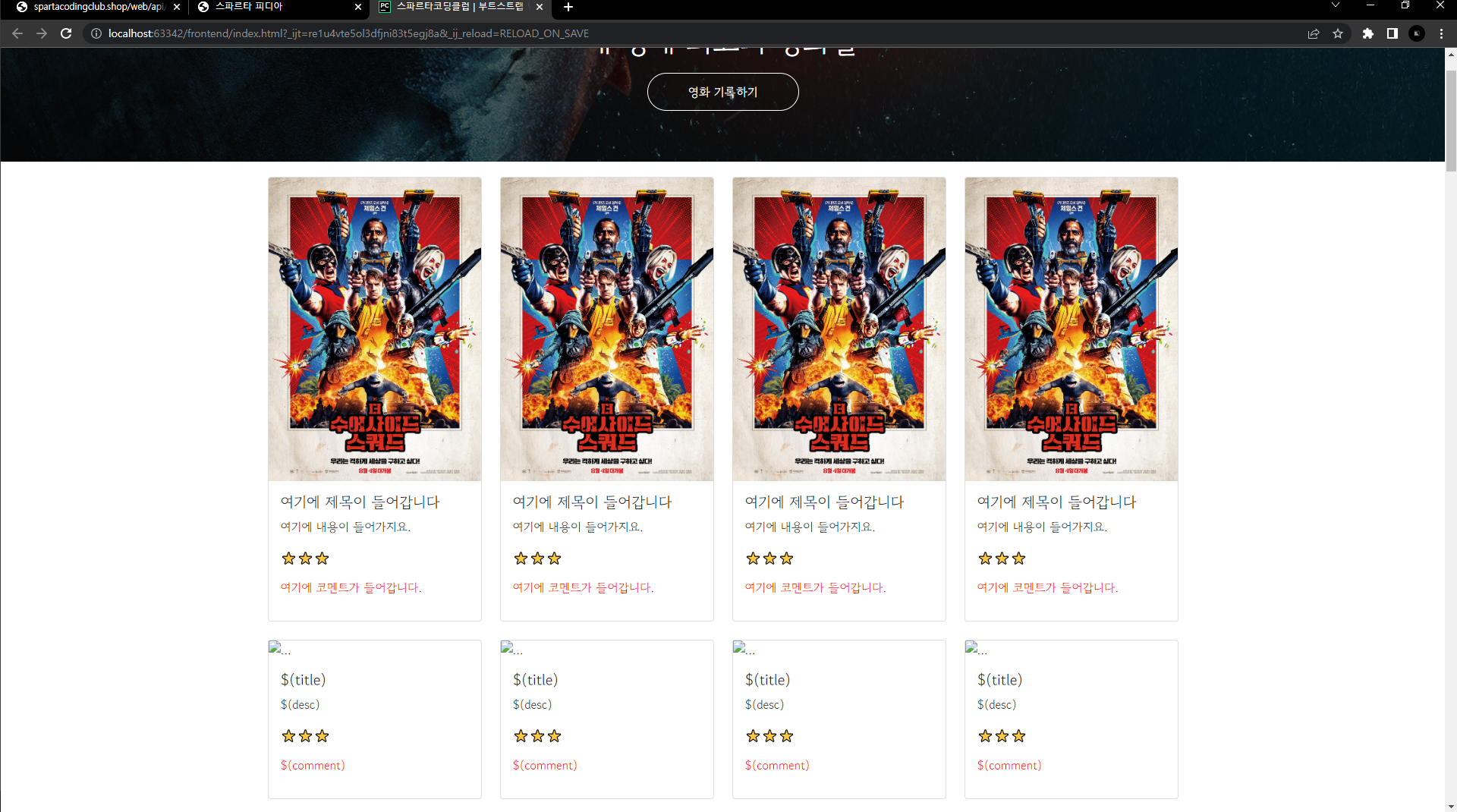Screen dimensions: 1457x812
Task: Click the first card's 여기에 제목이 들어갑니다 title
Action: pyautogui.click(x=360, y=502)
